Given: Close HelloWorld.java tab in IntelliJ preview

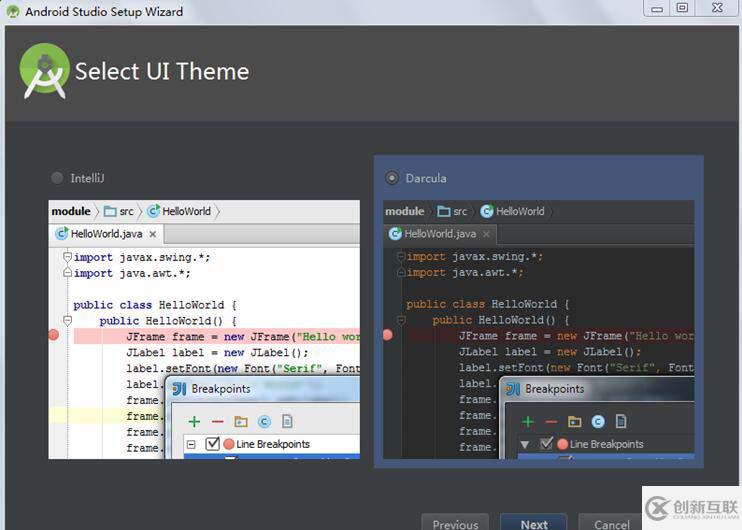Looking at the screenshot, I should click(152, 234).
